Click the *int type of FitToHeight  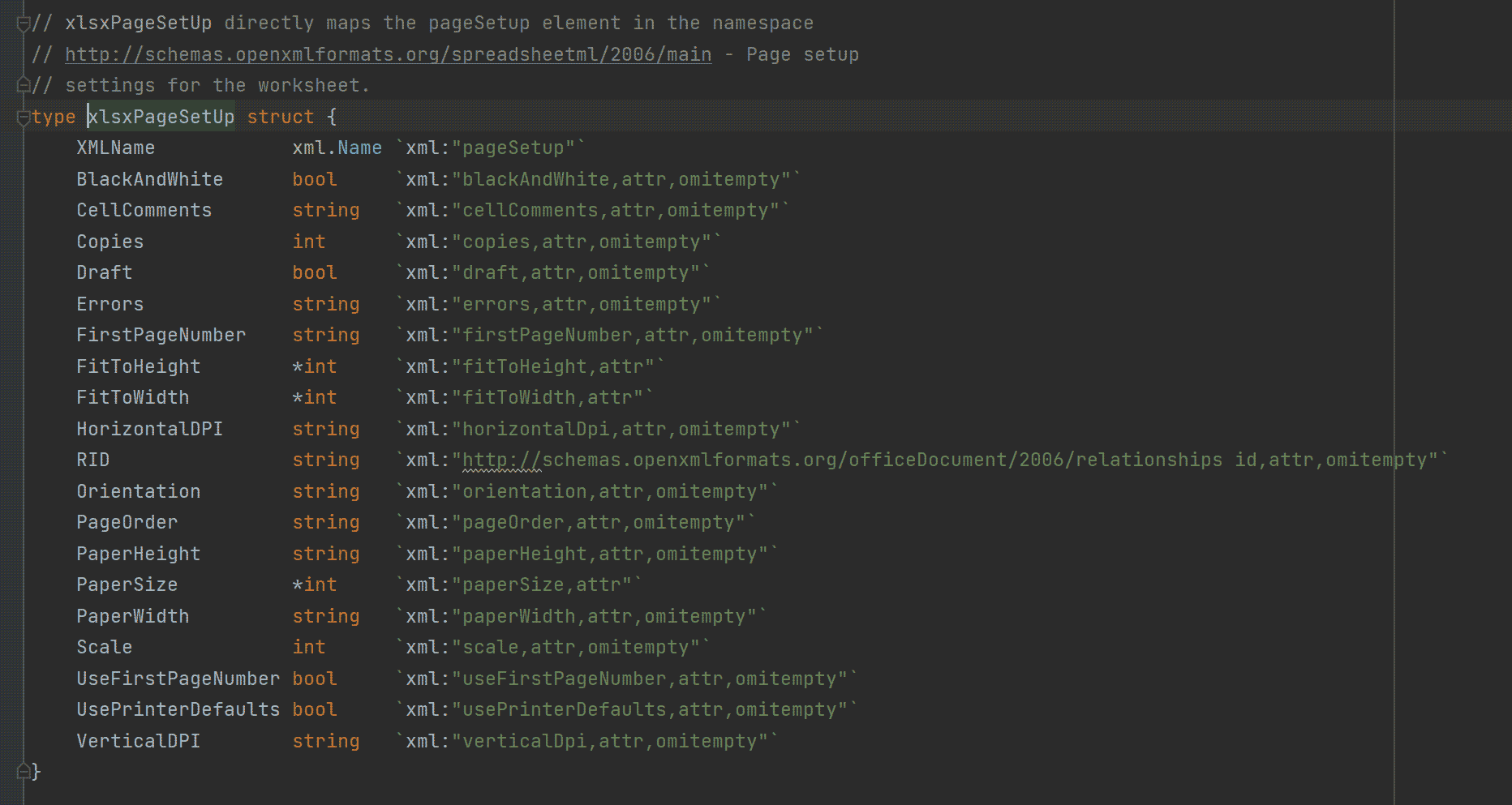tap(315, 366)
